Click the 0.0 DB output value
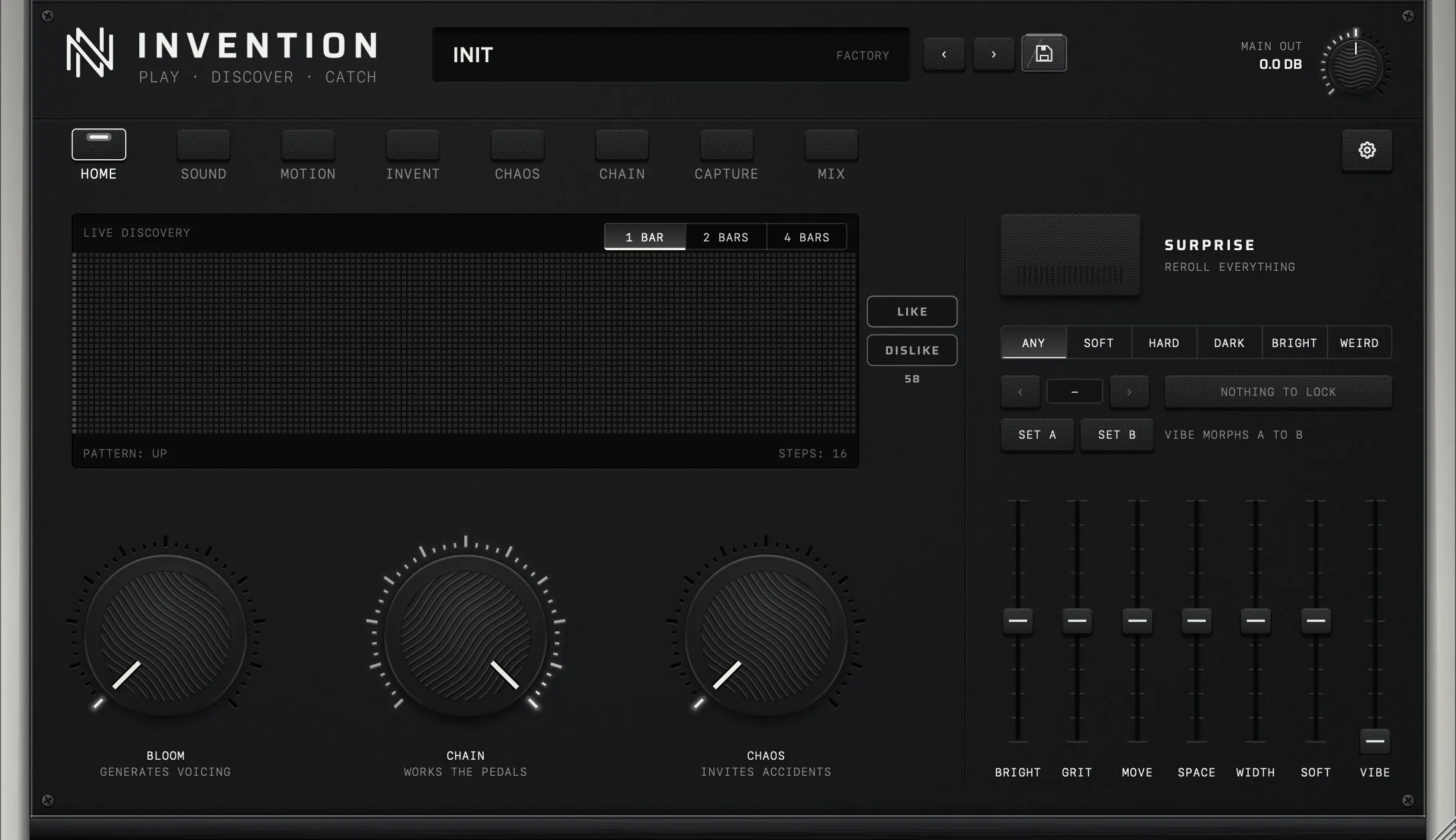Viewport: 1456px width, 840px height. (1281, 64)
